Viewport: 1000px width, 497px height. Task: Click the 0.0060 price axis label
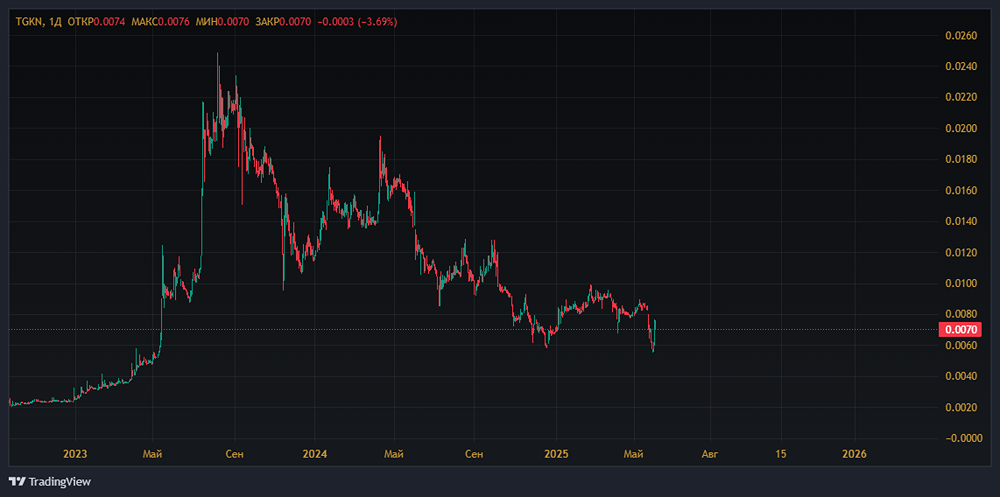pos(960,346)
